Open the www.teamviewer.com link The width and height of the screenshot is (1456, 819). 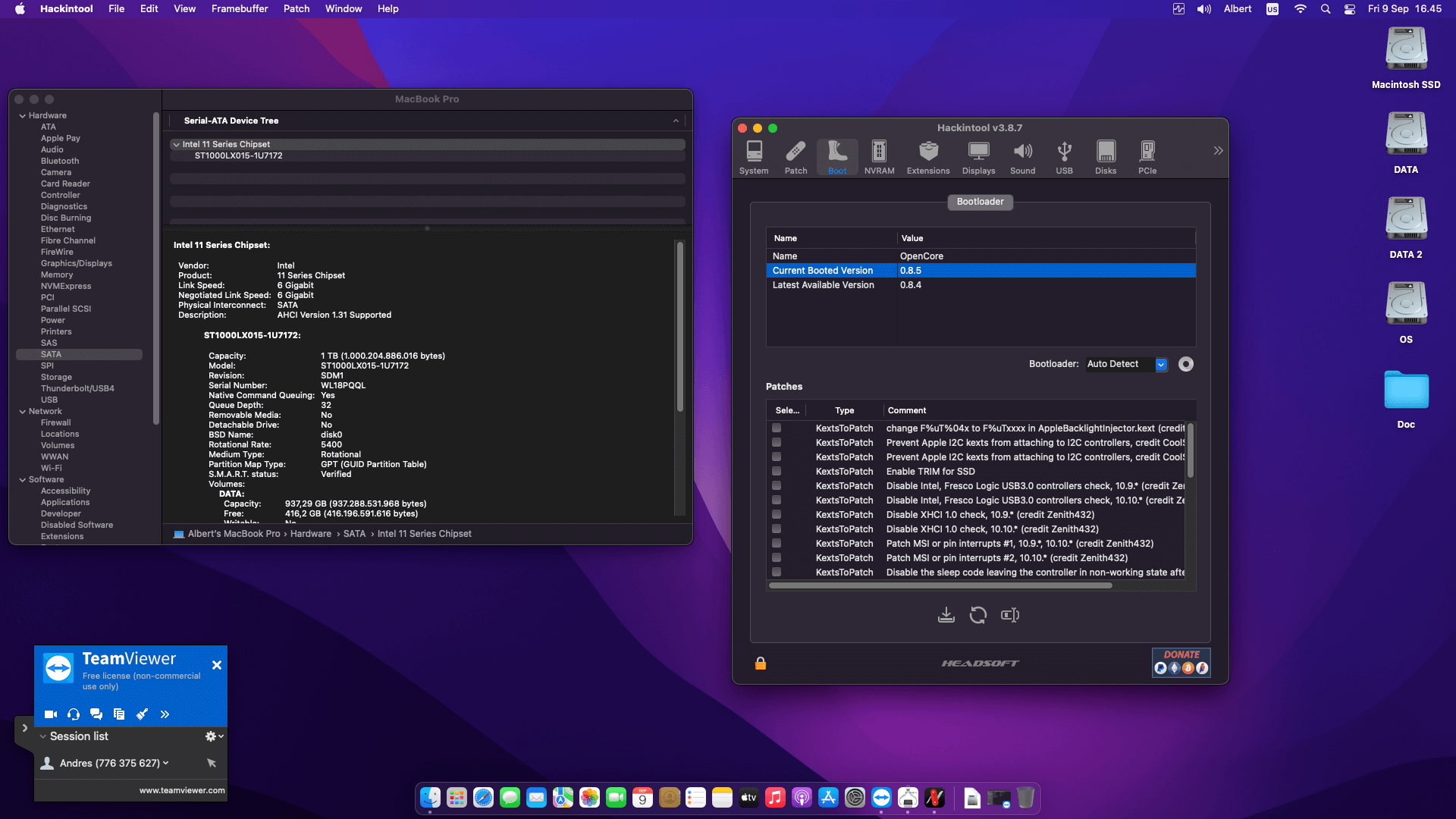coord(182,789)
